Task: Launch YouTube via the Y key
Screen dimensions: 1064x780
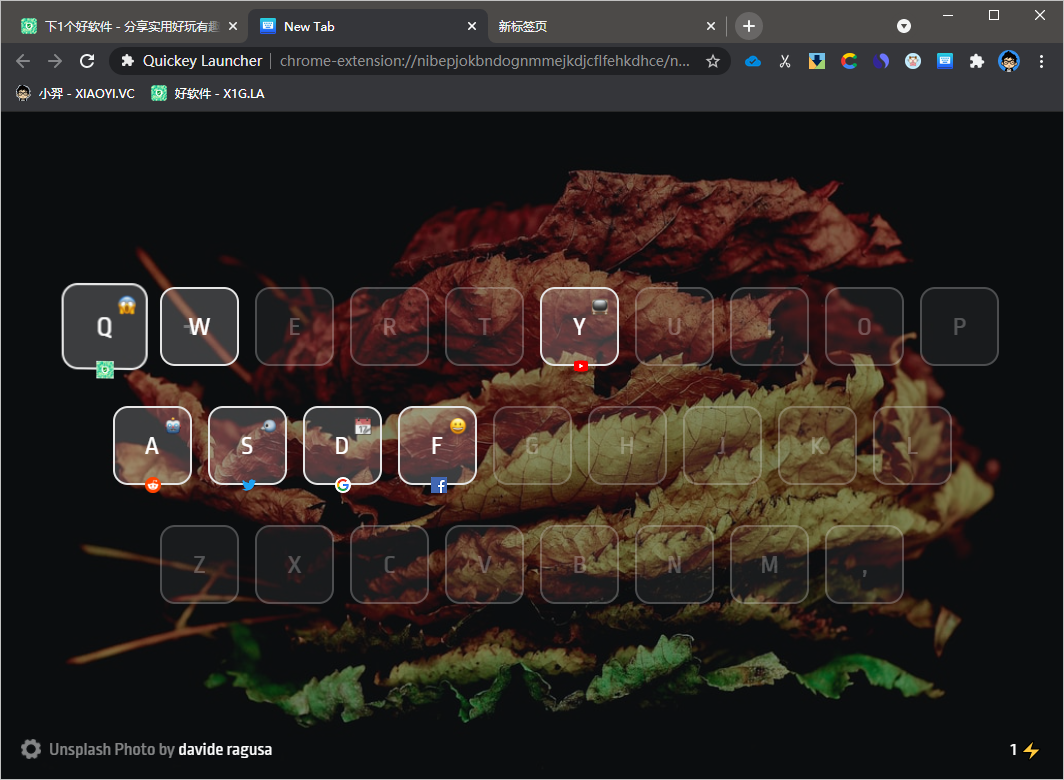Action: (579, 326)
